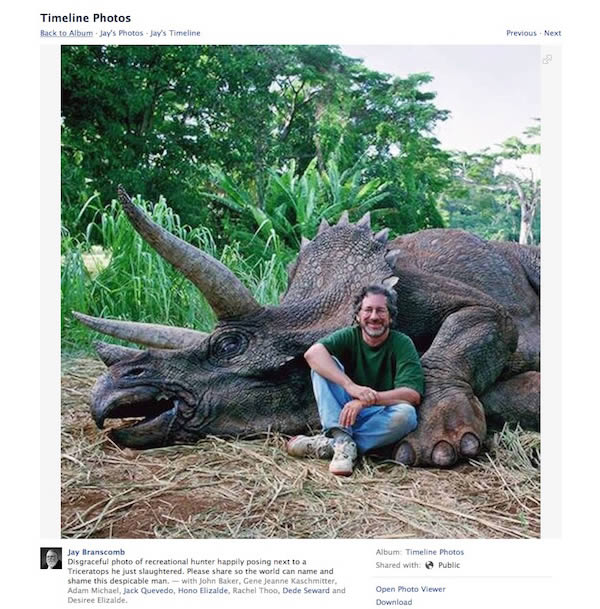Open tagged person Hono Elizalde
Image resolution: width=600 pixels, height=609 pixels.
pos(203,591)
